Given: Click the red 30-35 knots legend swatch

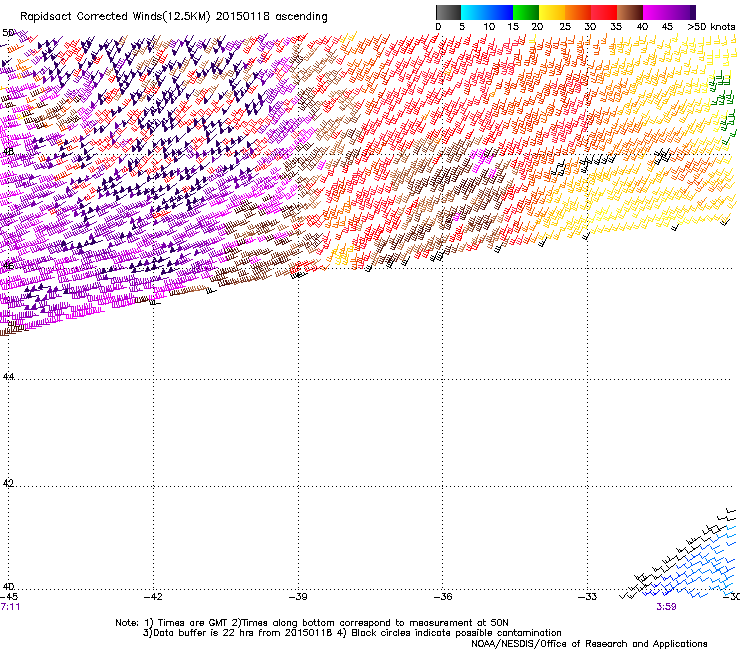Looking at the screenshot, I should pyautogui.click(x=604, y=12).
